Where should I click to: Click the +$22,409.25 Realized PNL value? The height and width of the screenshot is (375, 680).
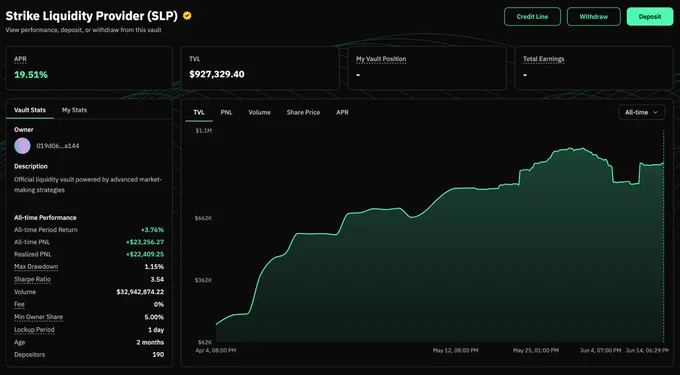point(145,254)
